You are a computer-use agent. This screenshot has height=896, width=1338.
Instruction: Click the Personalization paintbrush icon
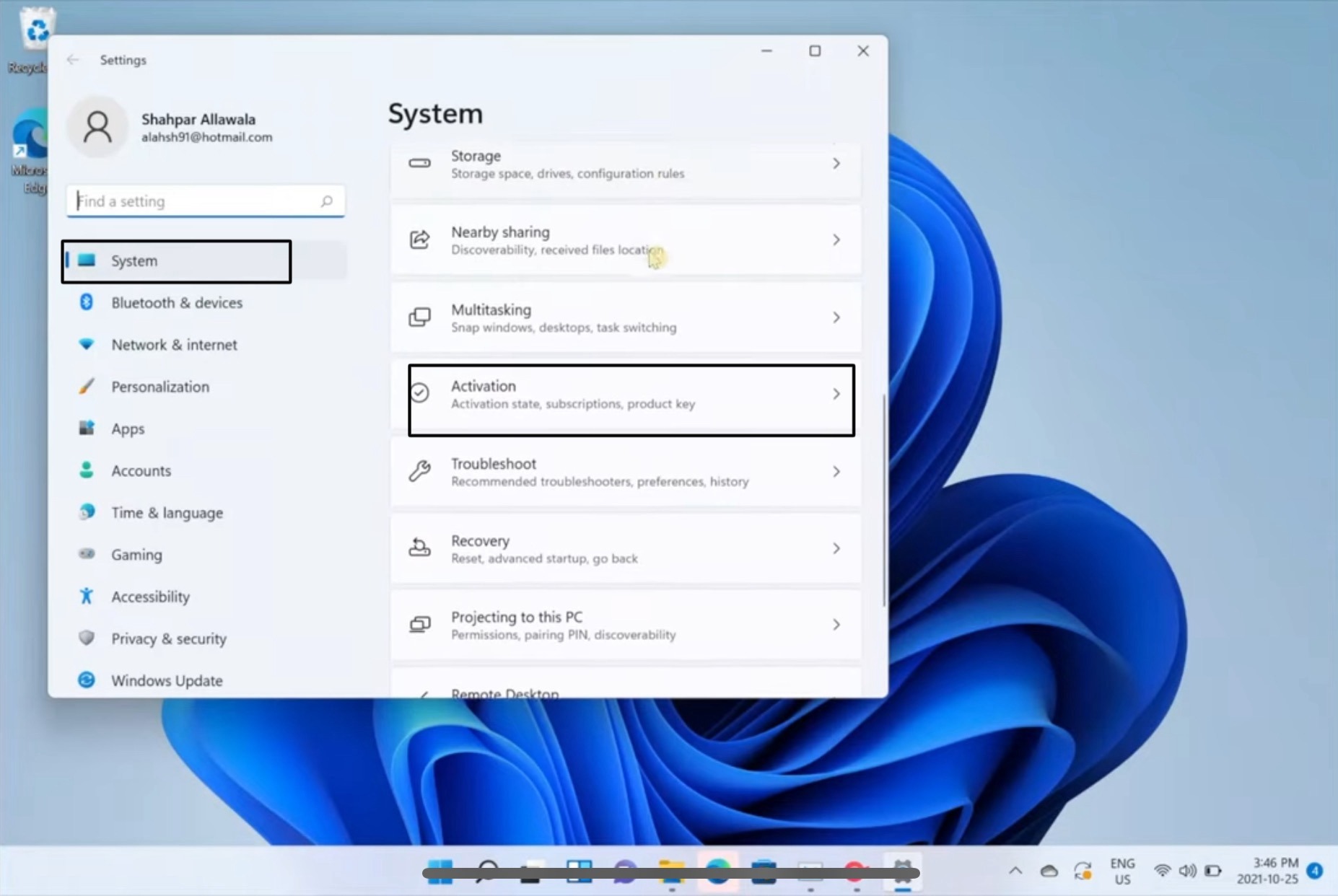tap(86, 386)
